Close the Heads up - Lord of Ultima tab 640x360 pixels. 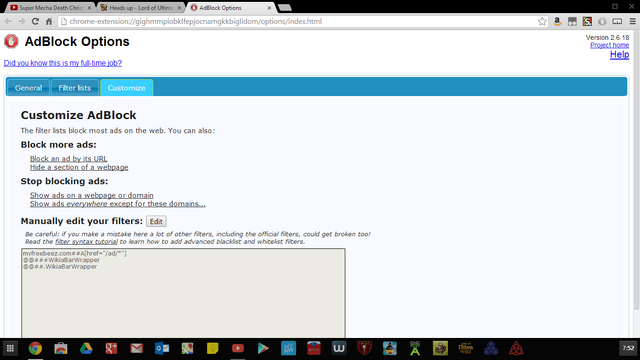pos(179,8)
